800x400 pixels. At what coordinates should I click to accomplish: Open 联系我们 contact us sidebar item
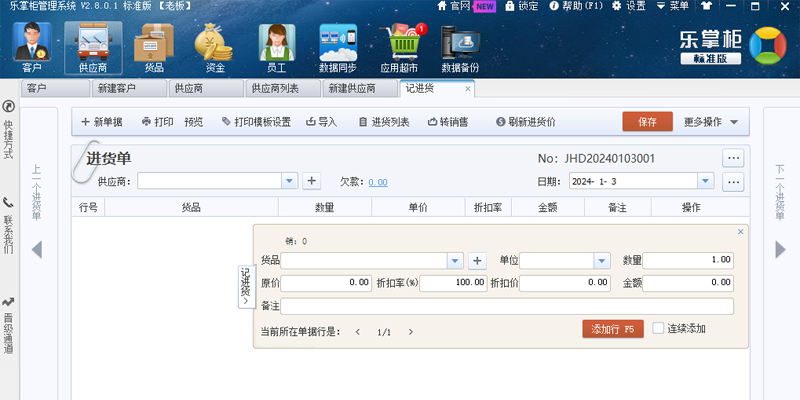[9, 226]
